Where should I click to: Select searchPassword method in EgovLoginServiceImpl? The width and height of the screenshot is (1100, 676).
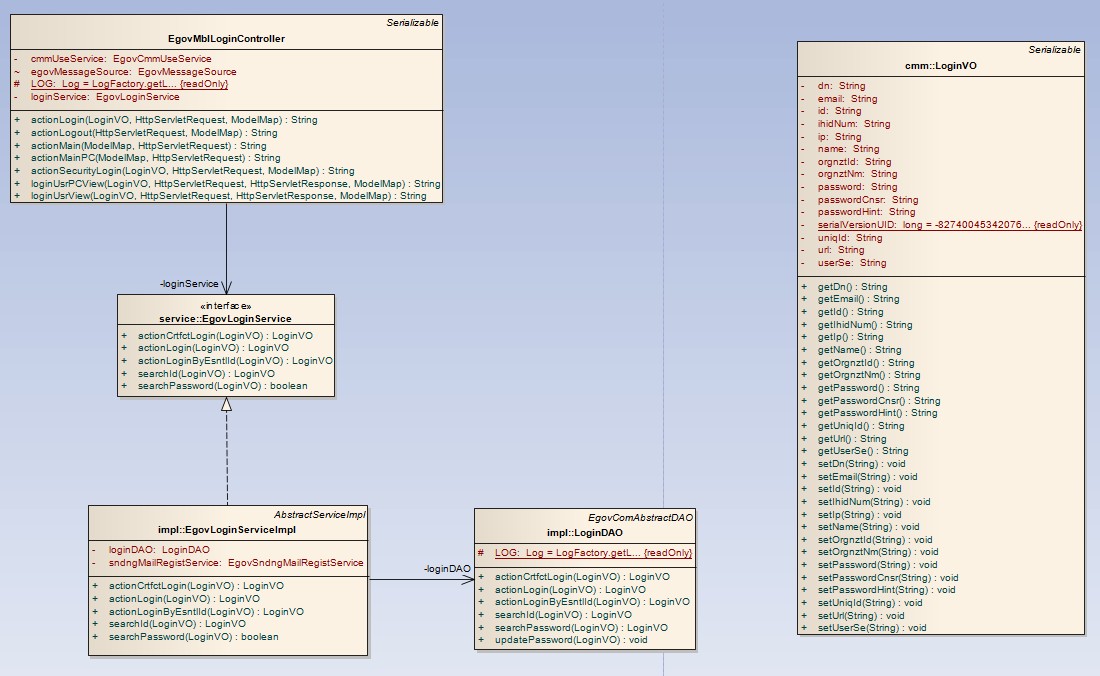tap(193, 637)
